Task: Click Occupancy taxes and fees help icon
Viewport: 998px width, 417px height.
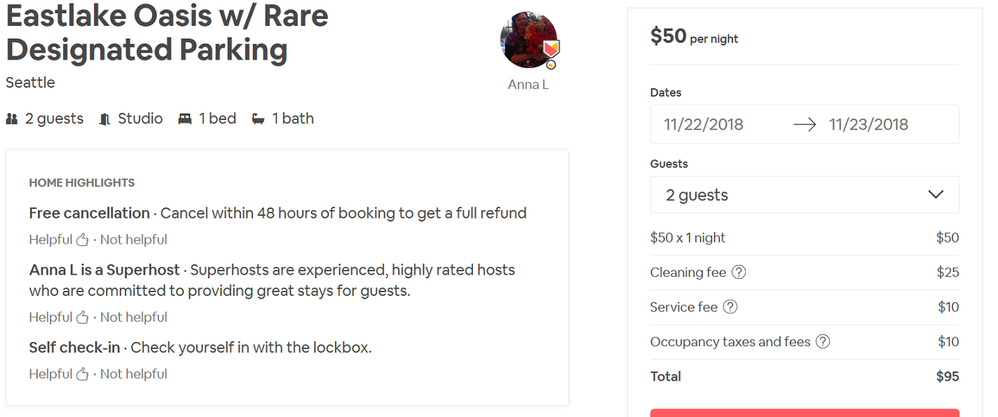Action: (823, 342)
